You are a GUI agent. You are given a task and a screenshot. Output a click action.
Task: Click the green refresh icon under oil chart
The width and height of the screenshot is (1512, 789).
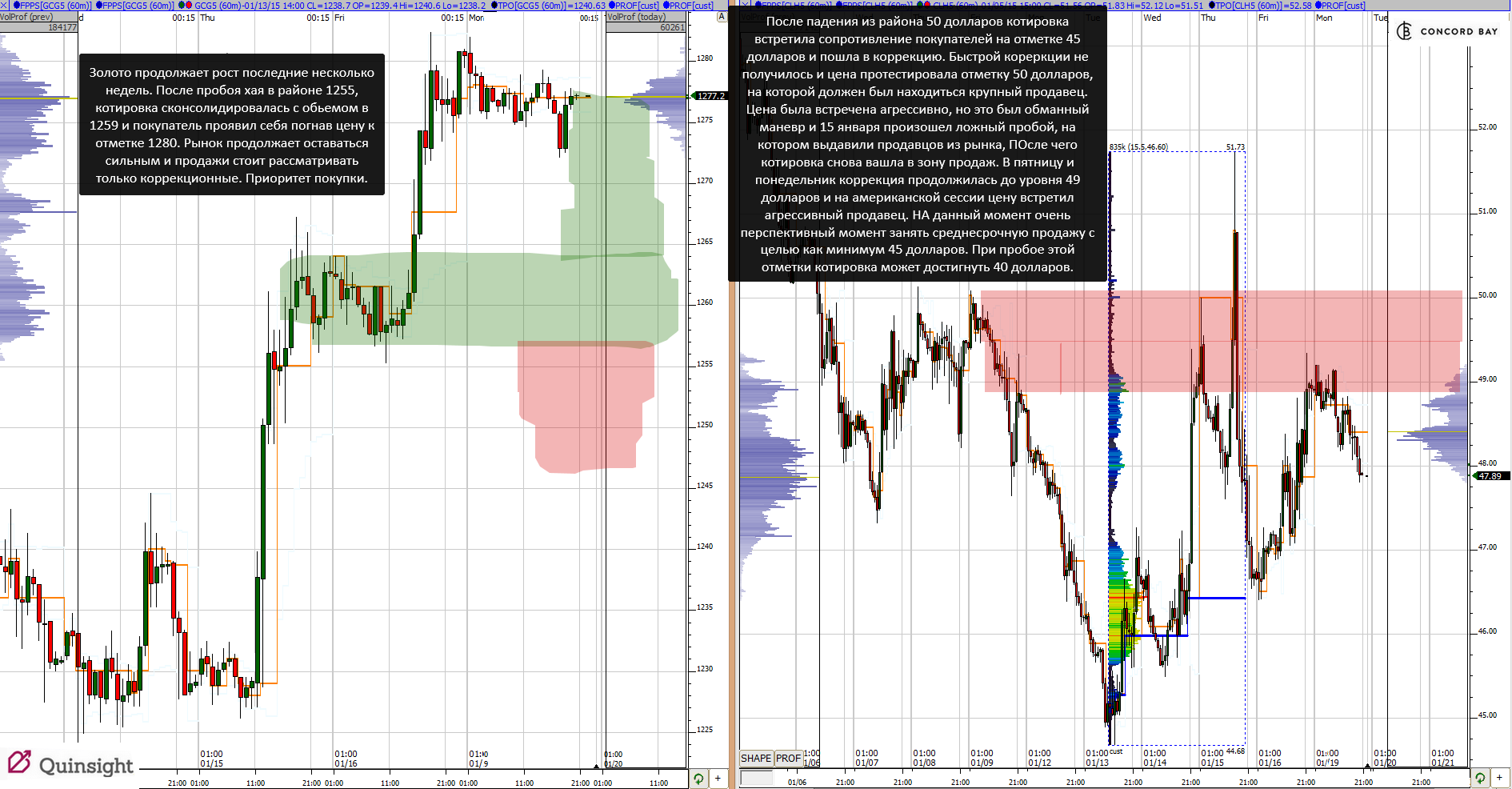coord(1481,778)
